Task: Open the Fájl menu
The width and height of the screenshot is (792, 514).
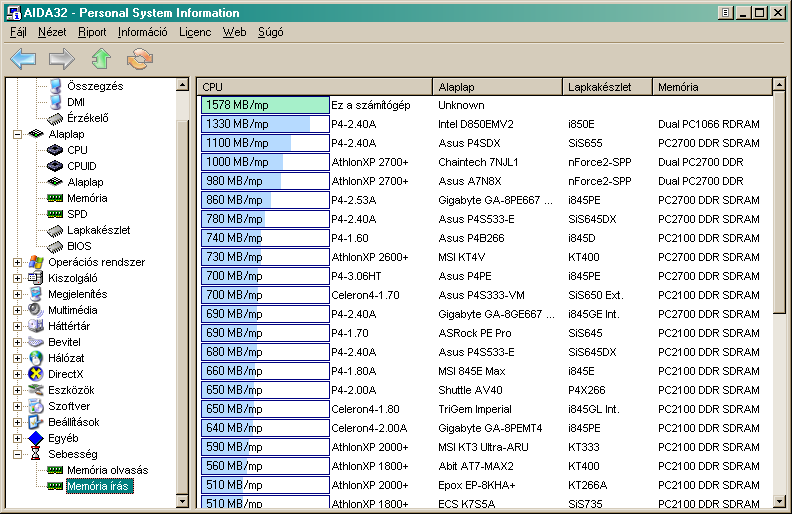Action: pyautogui.click(x=18, y=32)
